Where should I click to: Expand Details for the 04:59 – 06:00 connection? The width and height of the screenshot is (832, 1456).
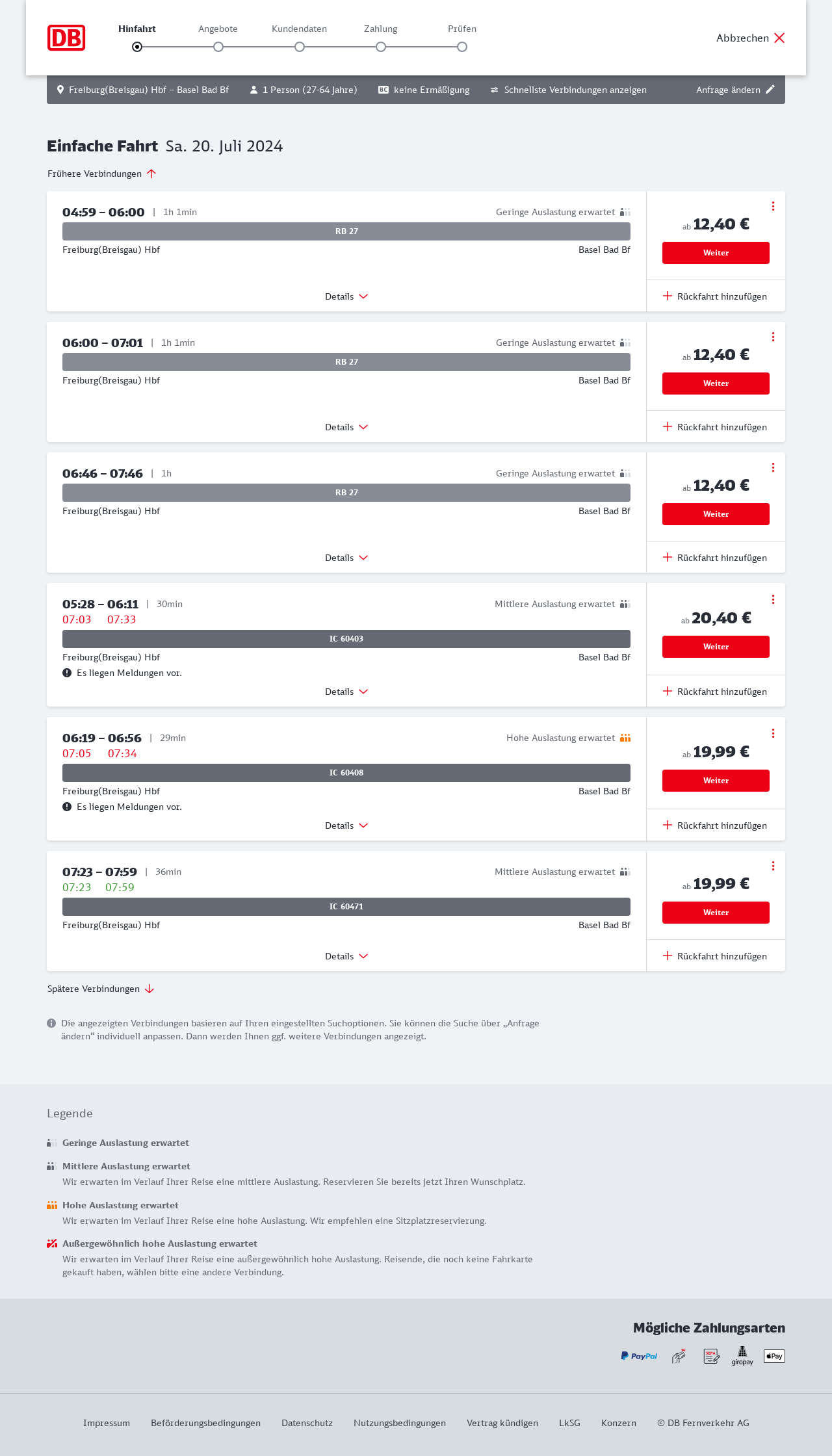point(346,296)
